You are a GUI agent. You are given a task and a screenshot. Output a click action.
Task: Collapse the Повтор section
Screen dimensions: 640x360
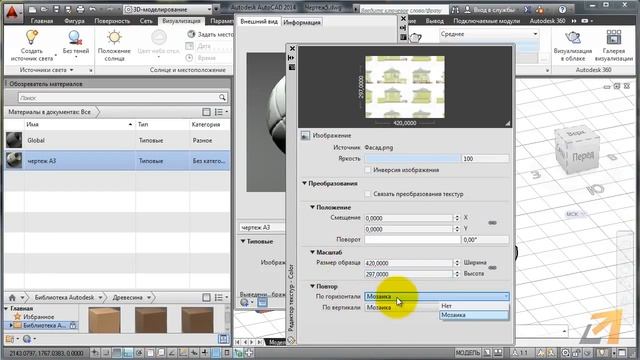tap(312, 286)
